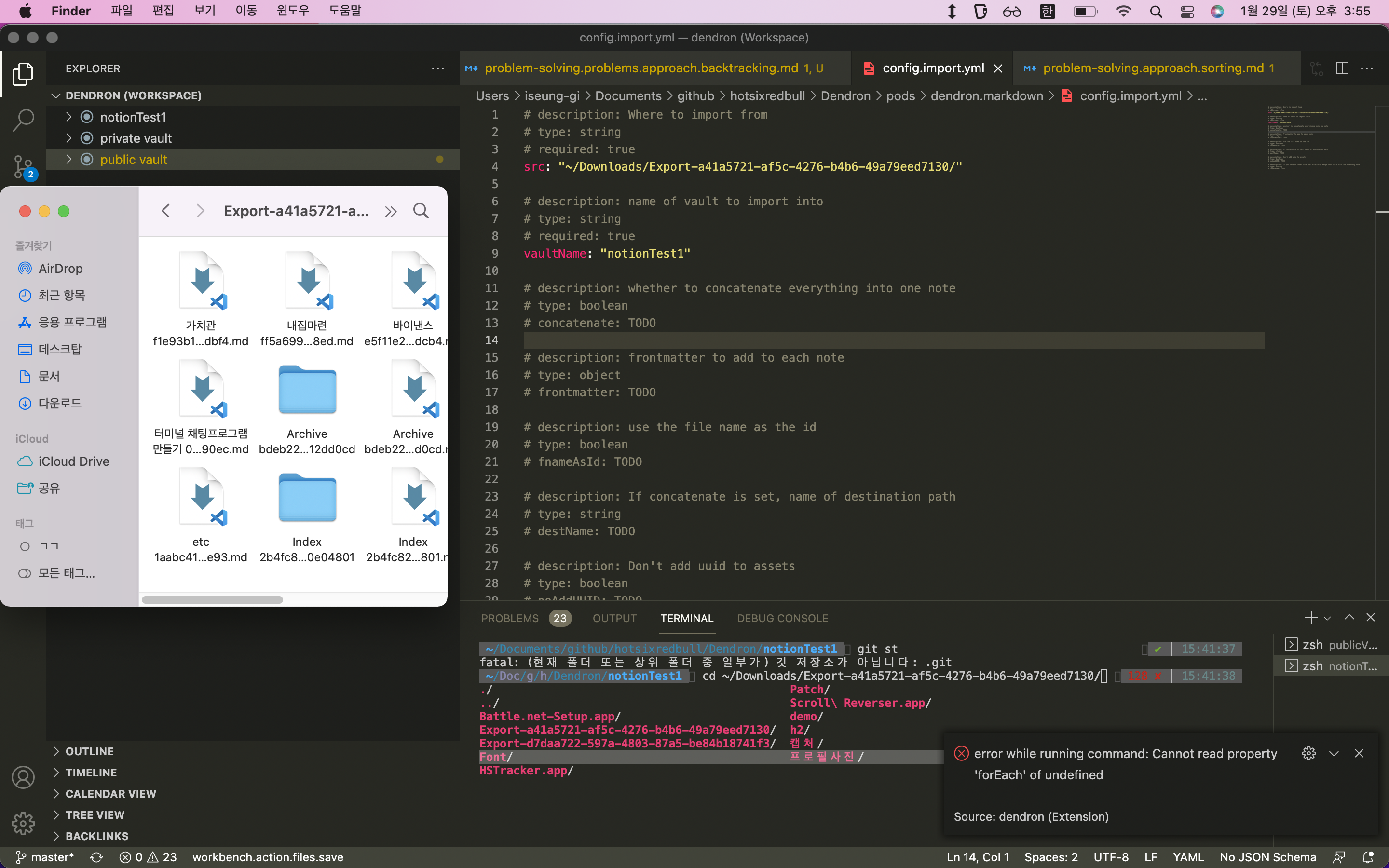Click the Finder back navigation arrow

(166, 211)
